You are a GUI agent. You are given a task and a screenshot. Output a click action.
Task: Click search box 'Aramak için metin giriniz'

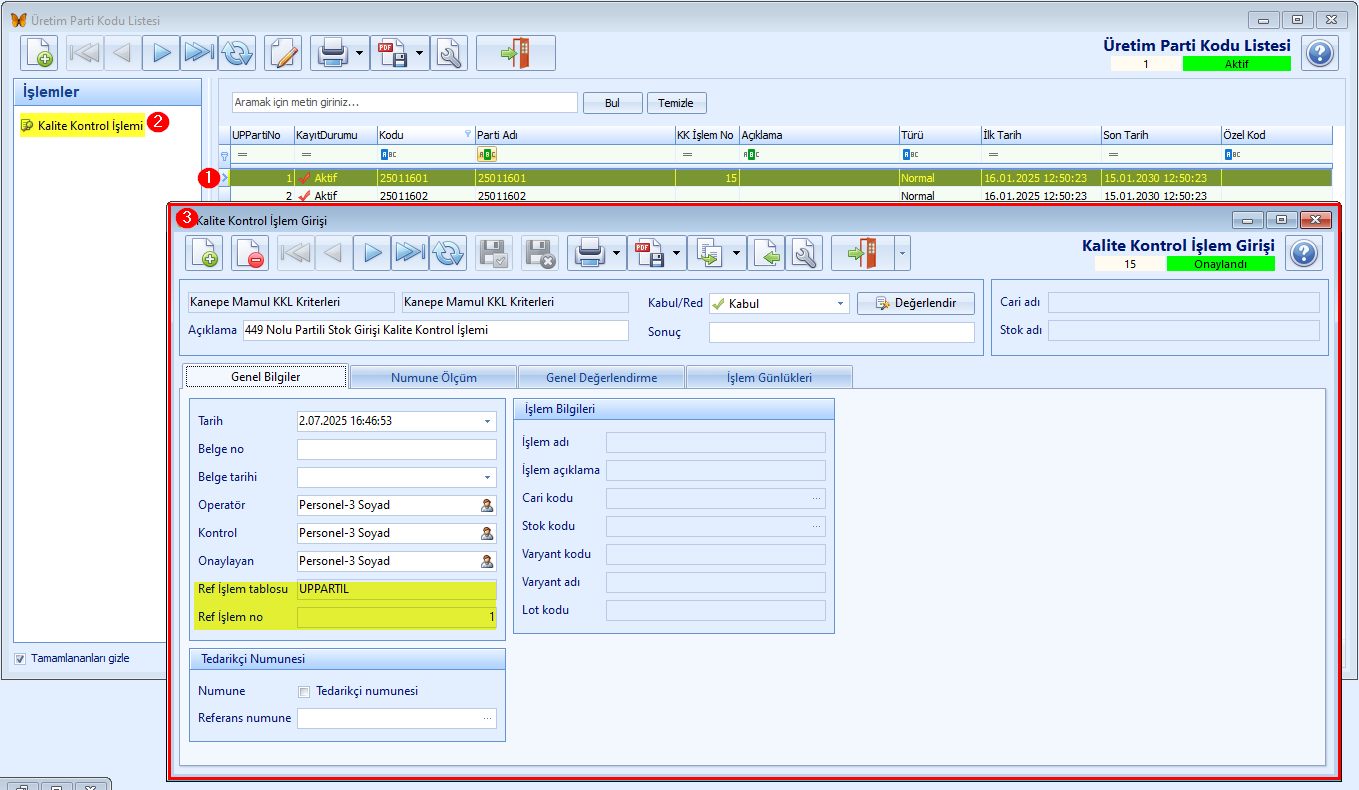point(404,102)
